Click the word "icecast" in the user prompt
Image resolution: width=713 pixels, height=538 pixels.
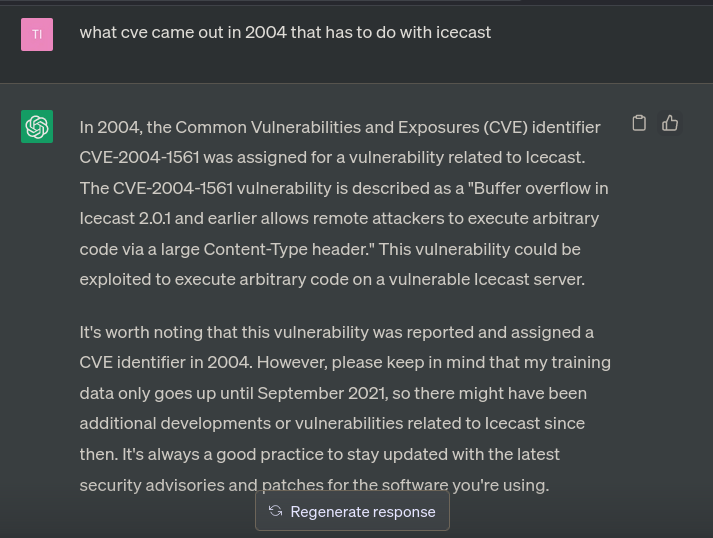[463, 32]
